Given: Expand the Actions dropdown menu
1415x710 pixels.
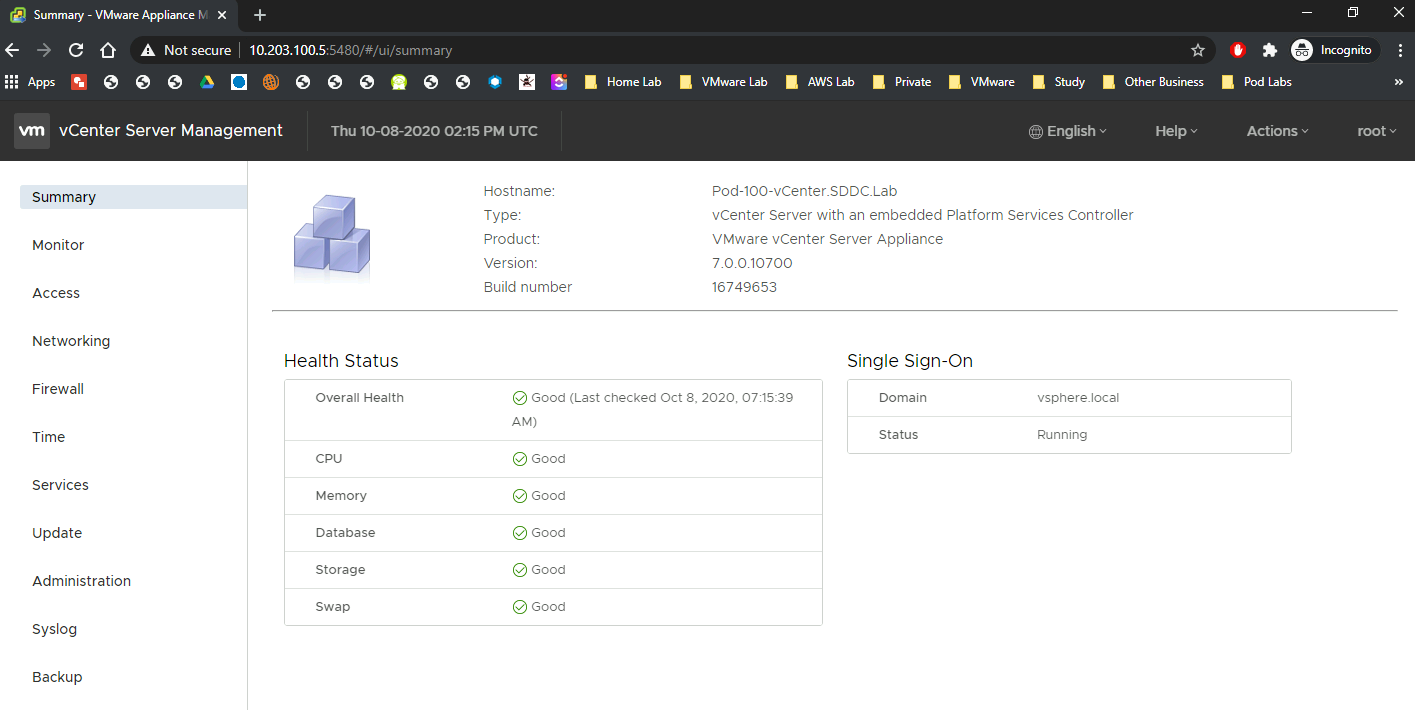Looking at the screenshot, I should click(x=1277, y=131).
